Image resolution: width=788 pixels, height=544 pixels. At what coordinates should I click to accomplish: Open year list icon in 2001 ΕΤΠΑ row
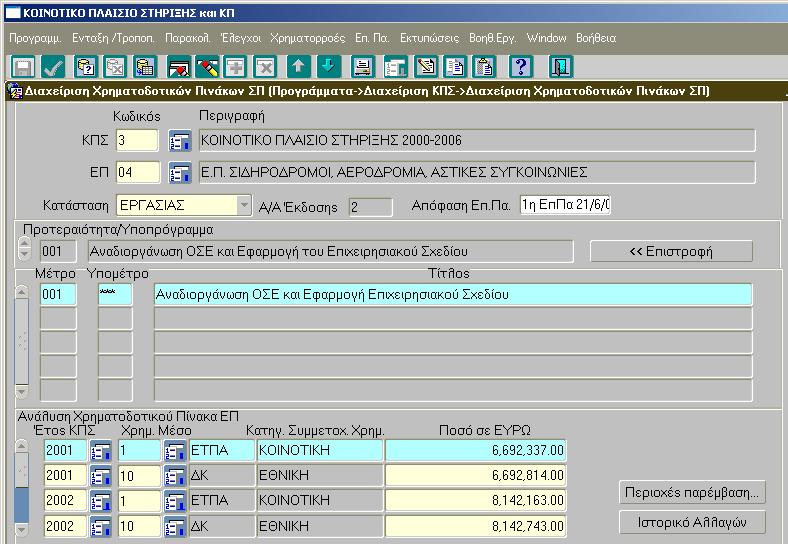[101, 451]
